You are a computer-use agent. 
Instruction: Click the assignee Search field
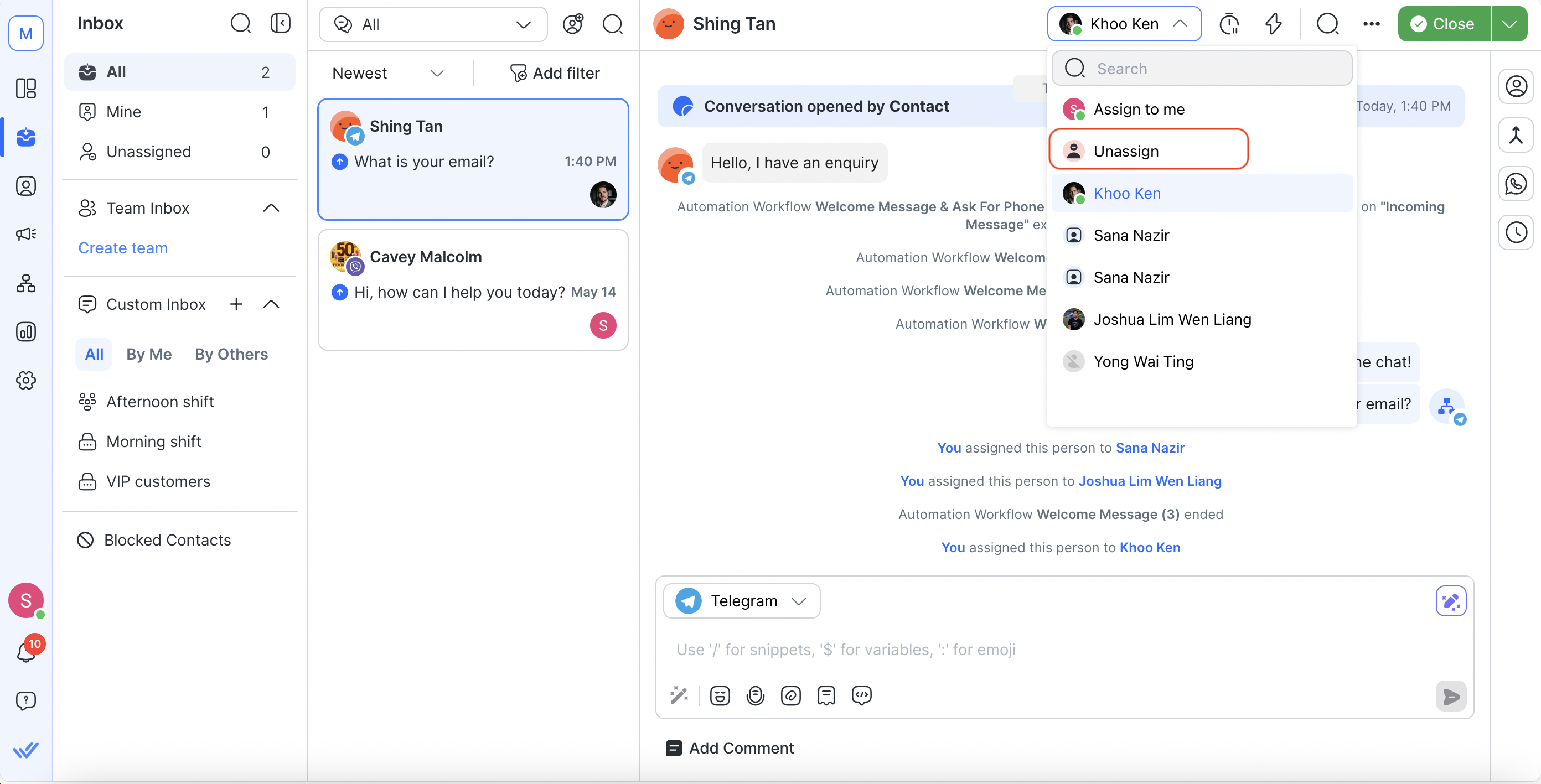coord(1202,69)
